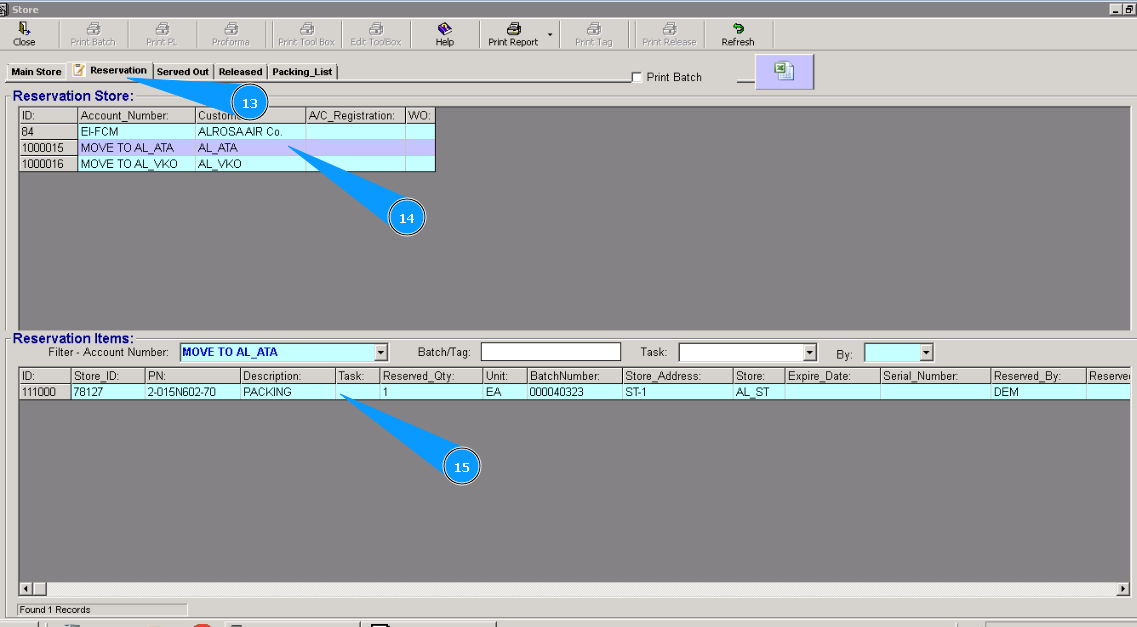Viewport: 1137px width, 627px height.
Task: Click the Serial_Number column header
Action: (x=935, y=376)
